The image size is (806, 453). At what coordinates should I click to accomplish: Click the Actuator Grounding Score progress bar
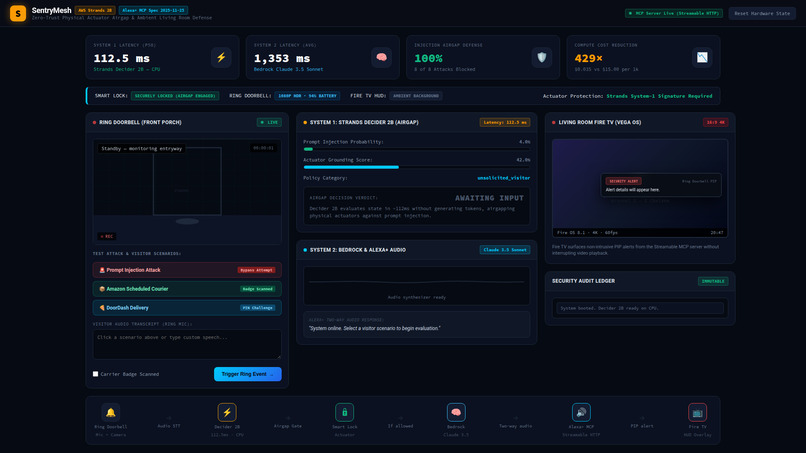point(416,167)
